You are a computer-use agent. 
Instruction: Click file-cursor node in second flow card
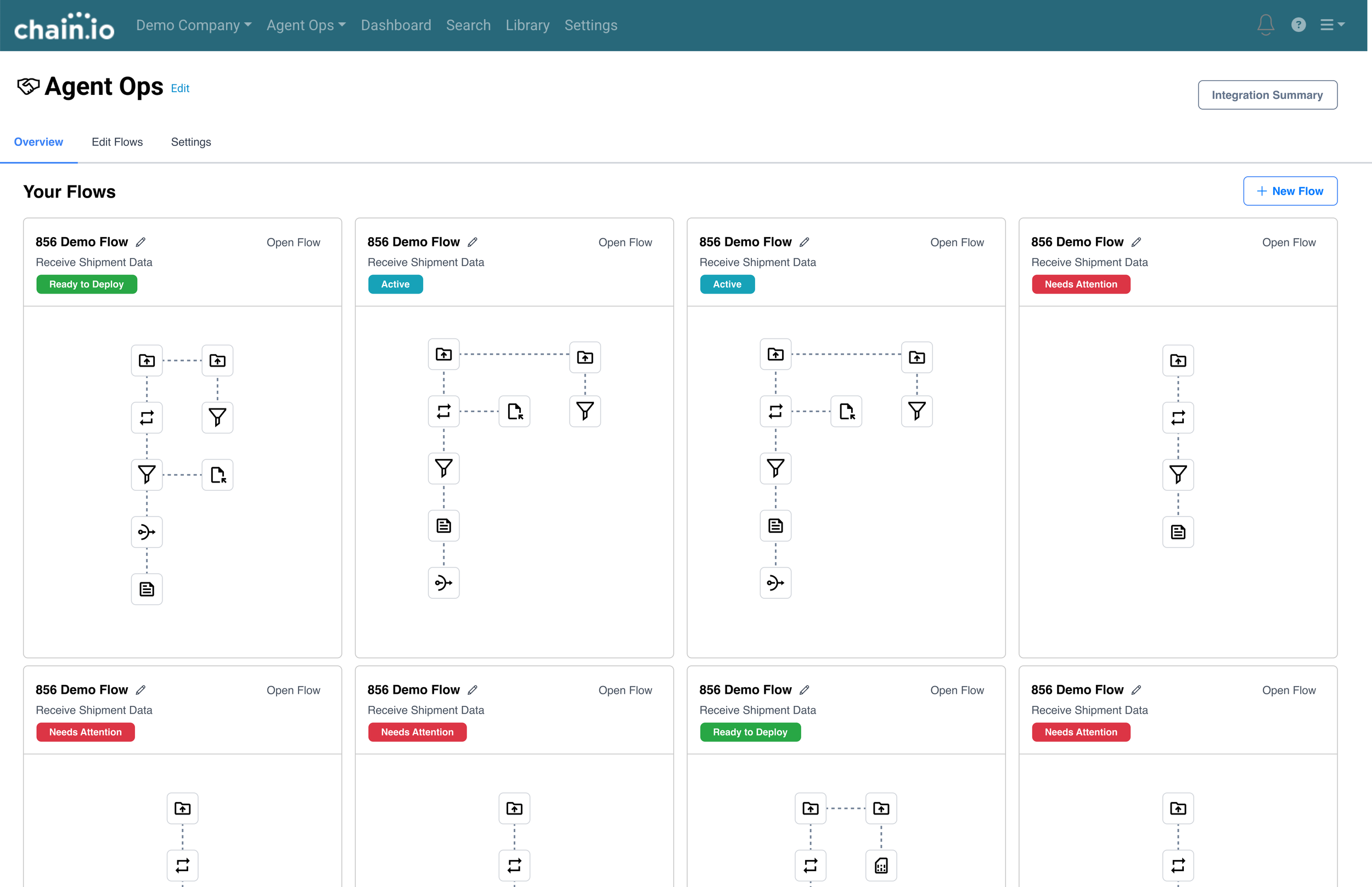[514, 411]
